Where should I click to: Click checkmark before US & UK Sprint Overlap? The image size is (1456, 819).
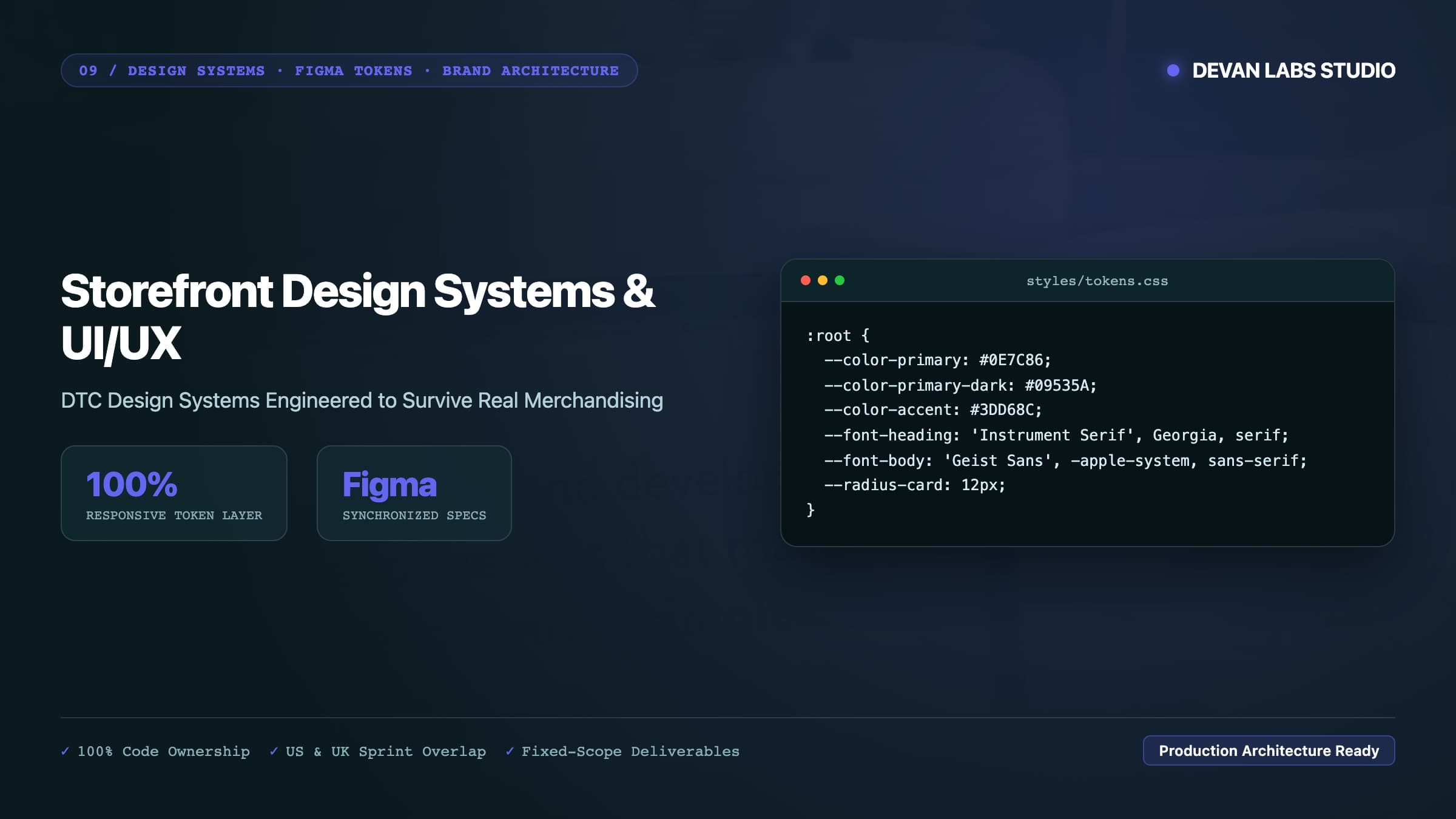pyautogui.click(x=274, y=751)
